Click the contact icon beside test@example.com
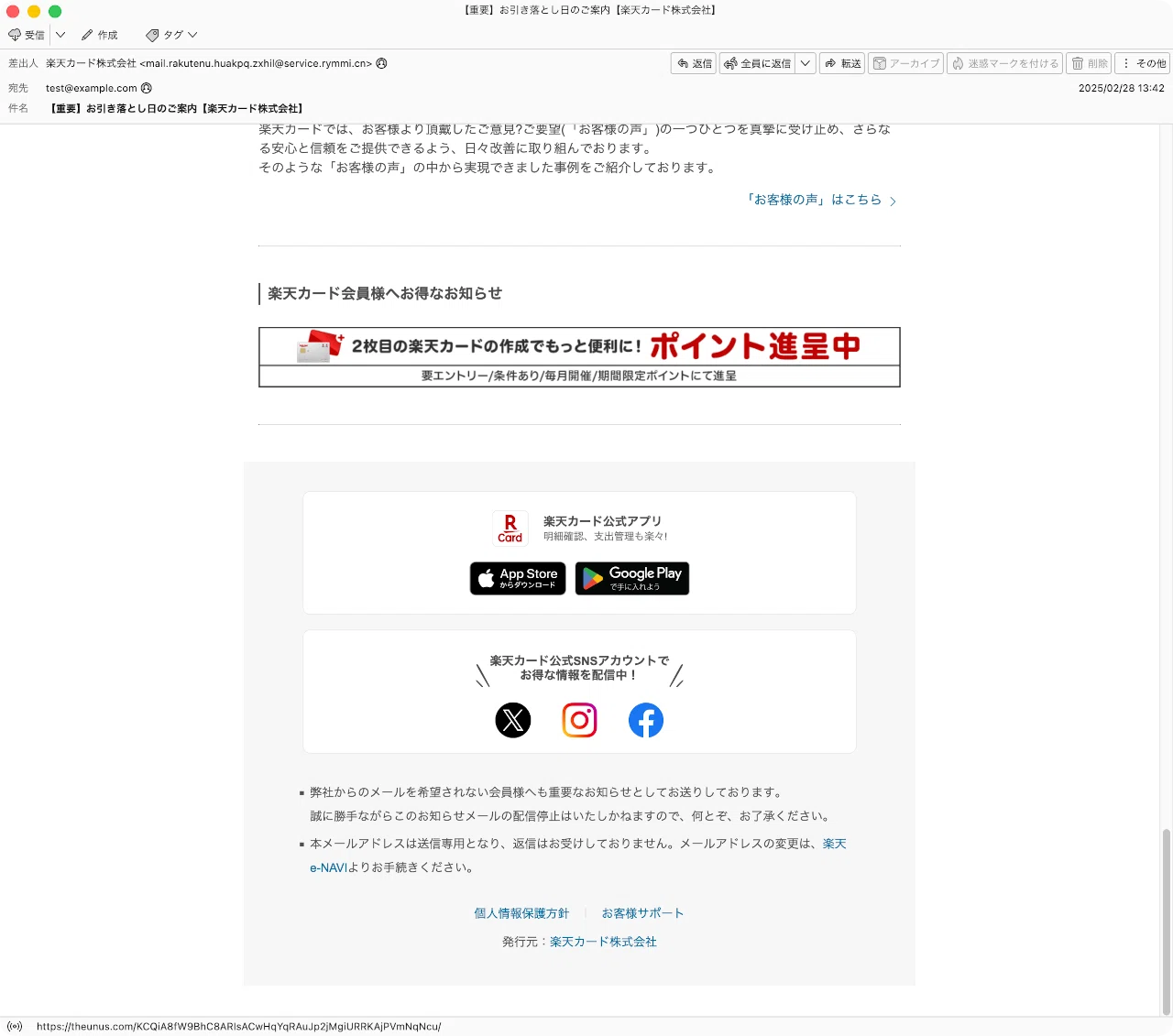This screenshot has width=1173, height=1036. (147, 88)
